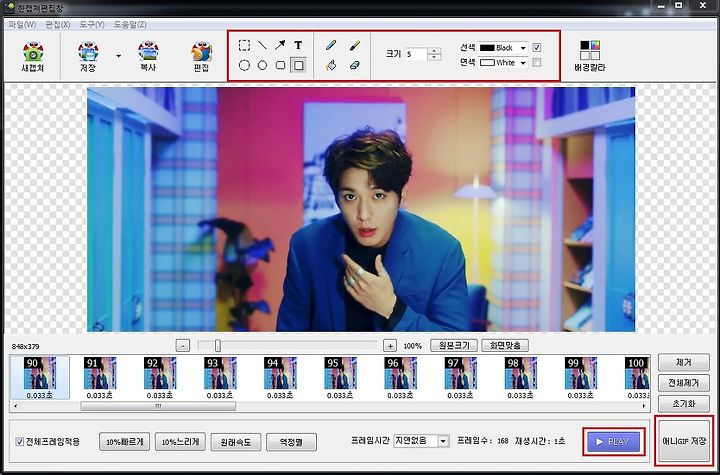Select the Text (T) tool

pos(298,45)
